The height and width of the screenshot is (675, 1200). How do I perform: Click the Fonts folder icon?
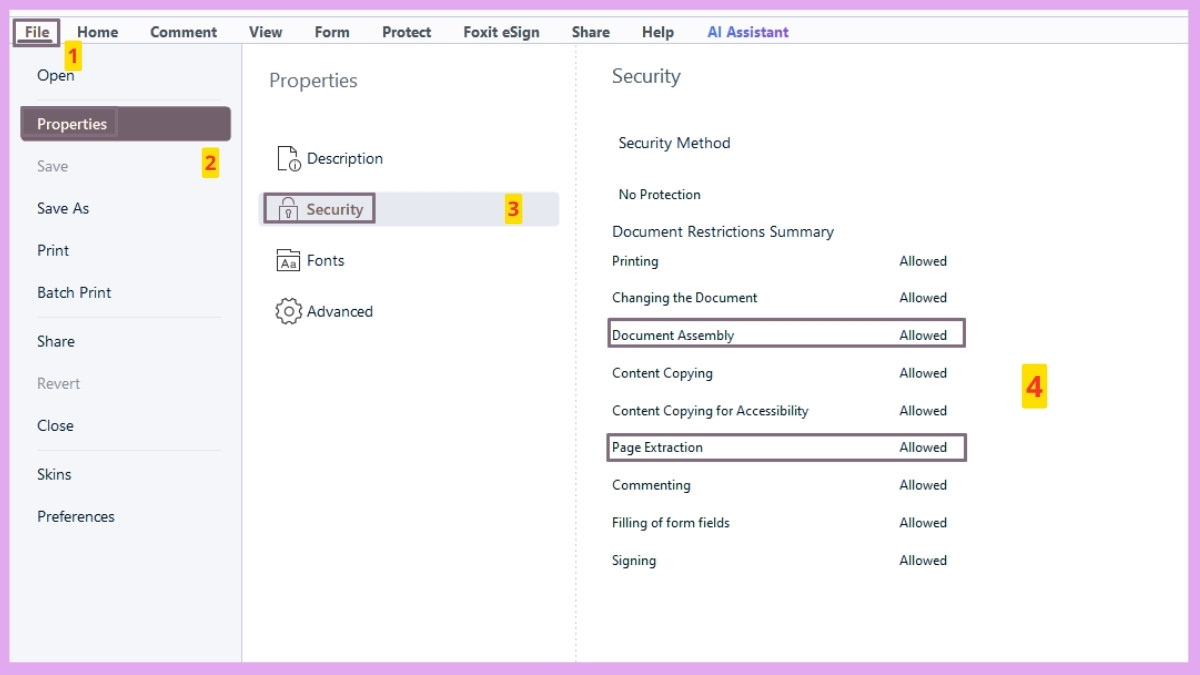tap(288, 261)
